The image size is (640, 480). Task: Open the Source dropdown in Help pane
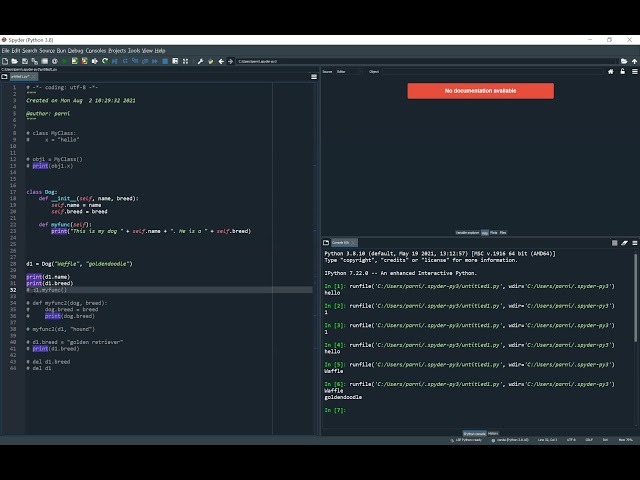tap(349, 71)
